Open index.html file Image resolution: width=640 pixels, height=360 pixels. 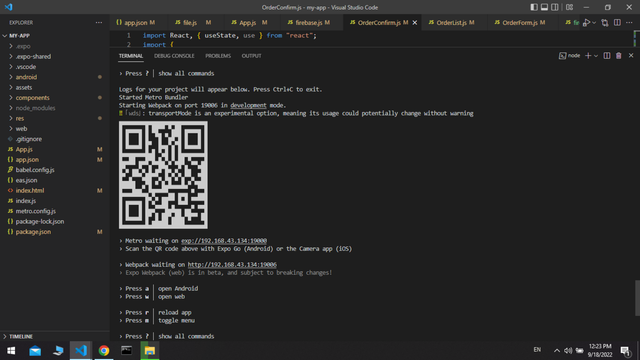tap(55, 191)
